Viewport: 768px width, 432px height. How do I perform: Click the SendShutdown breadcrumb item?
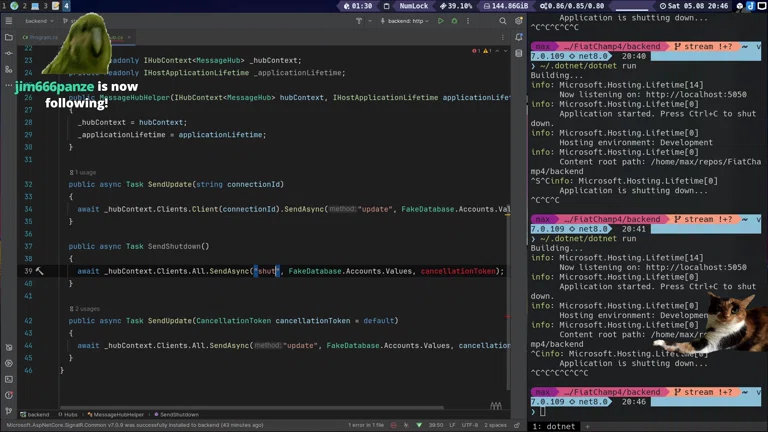[x=179, y=414]
